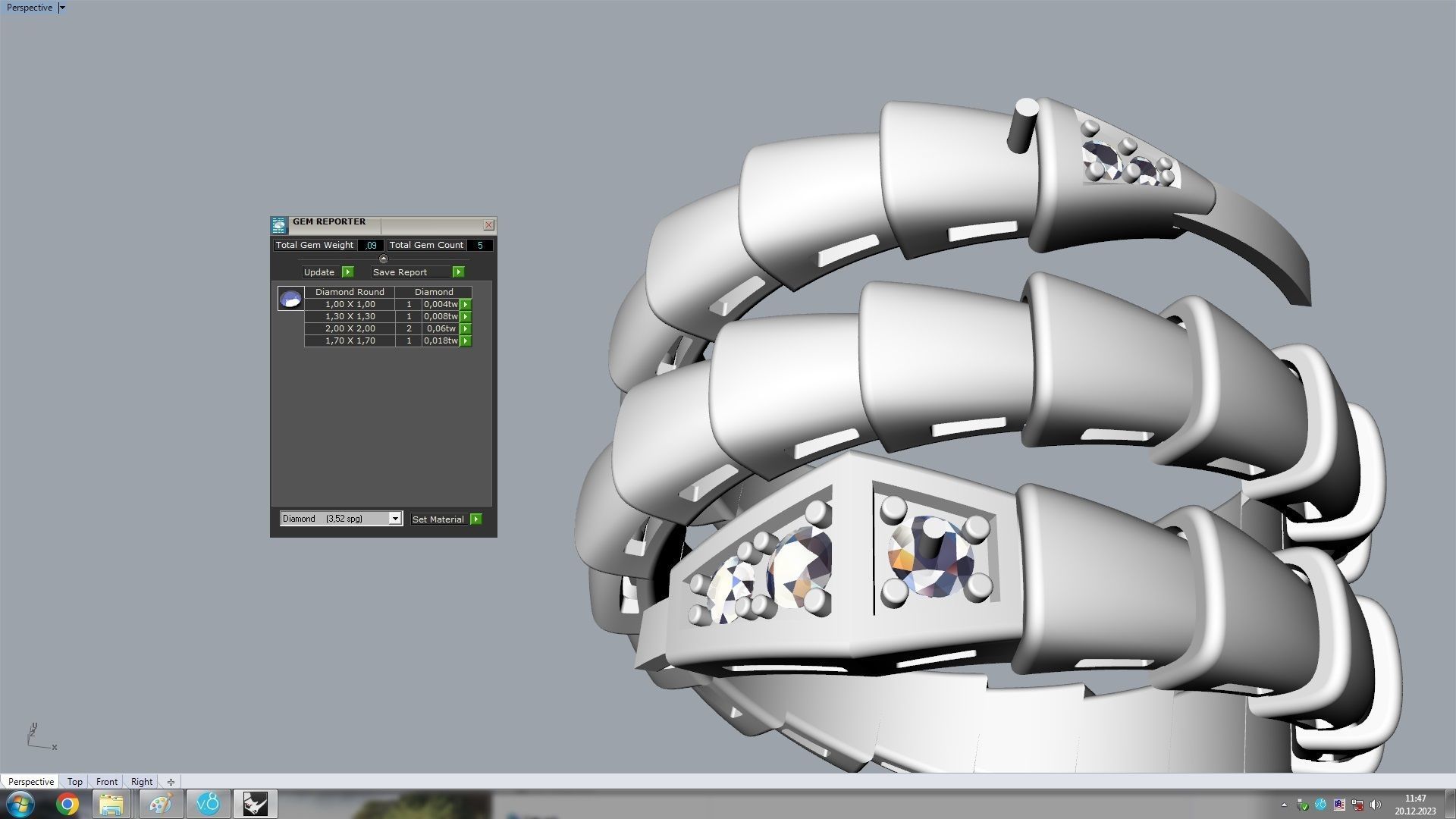The width and height of the screenshot is (1456, 819).
Task: Collapse panel with the round up-arrow handle
Action: tap(383, 259)
